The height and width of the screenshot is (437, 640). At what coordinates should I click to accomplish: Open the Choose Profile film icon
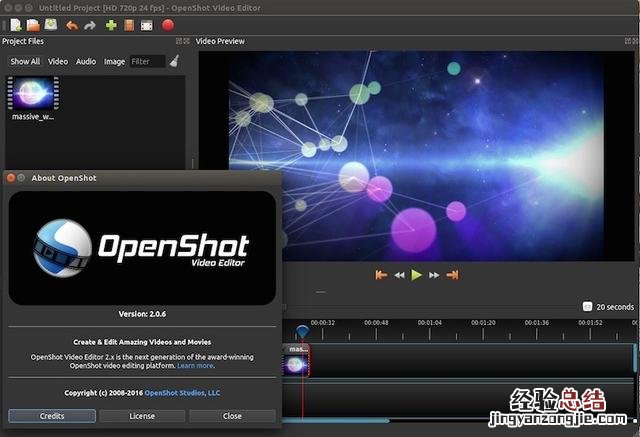(129, 25)
